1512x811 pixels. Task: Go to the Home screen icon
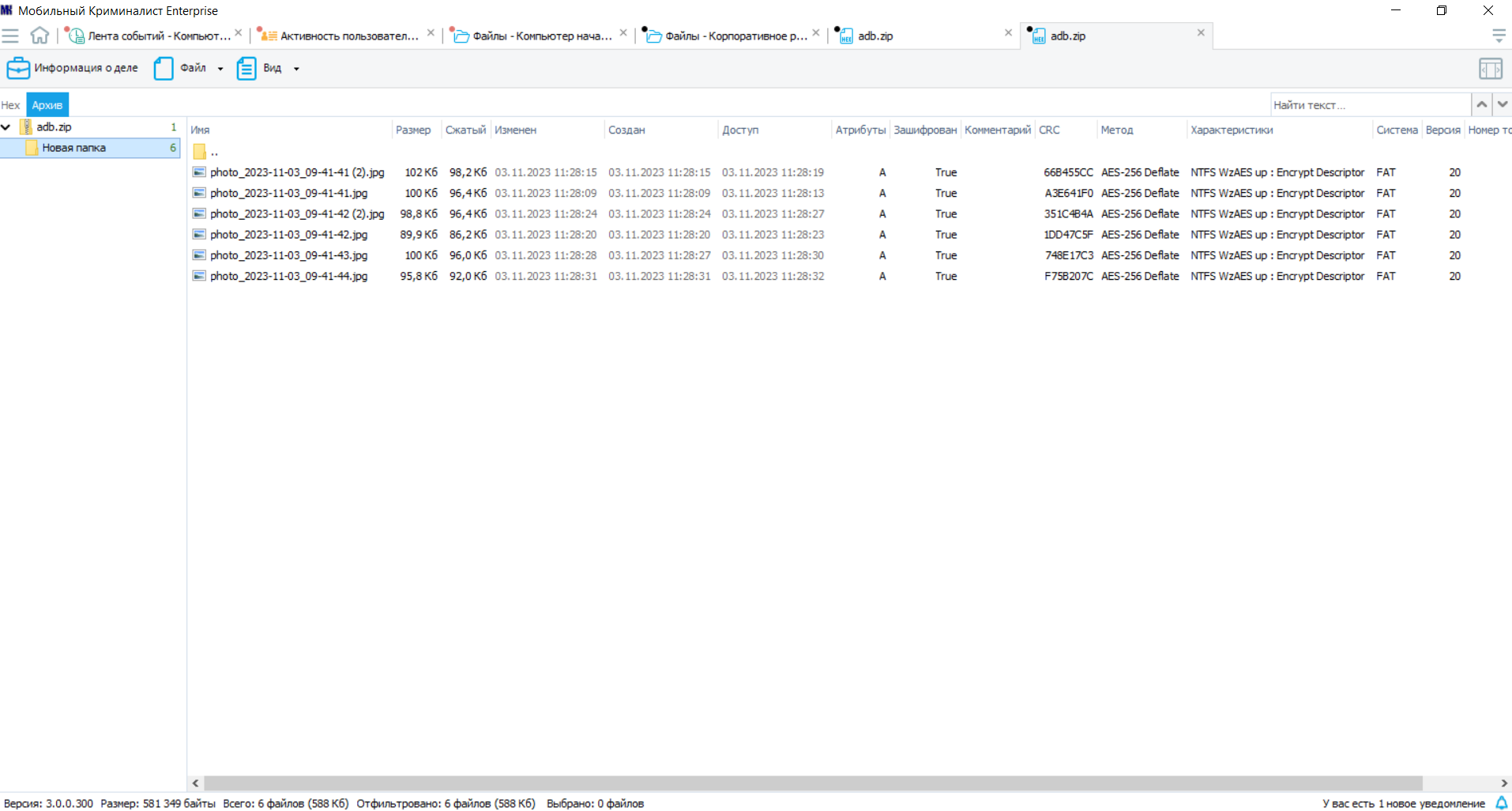pyautogui.click(x=39, y=36)
